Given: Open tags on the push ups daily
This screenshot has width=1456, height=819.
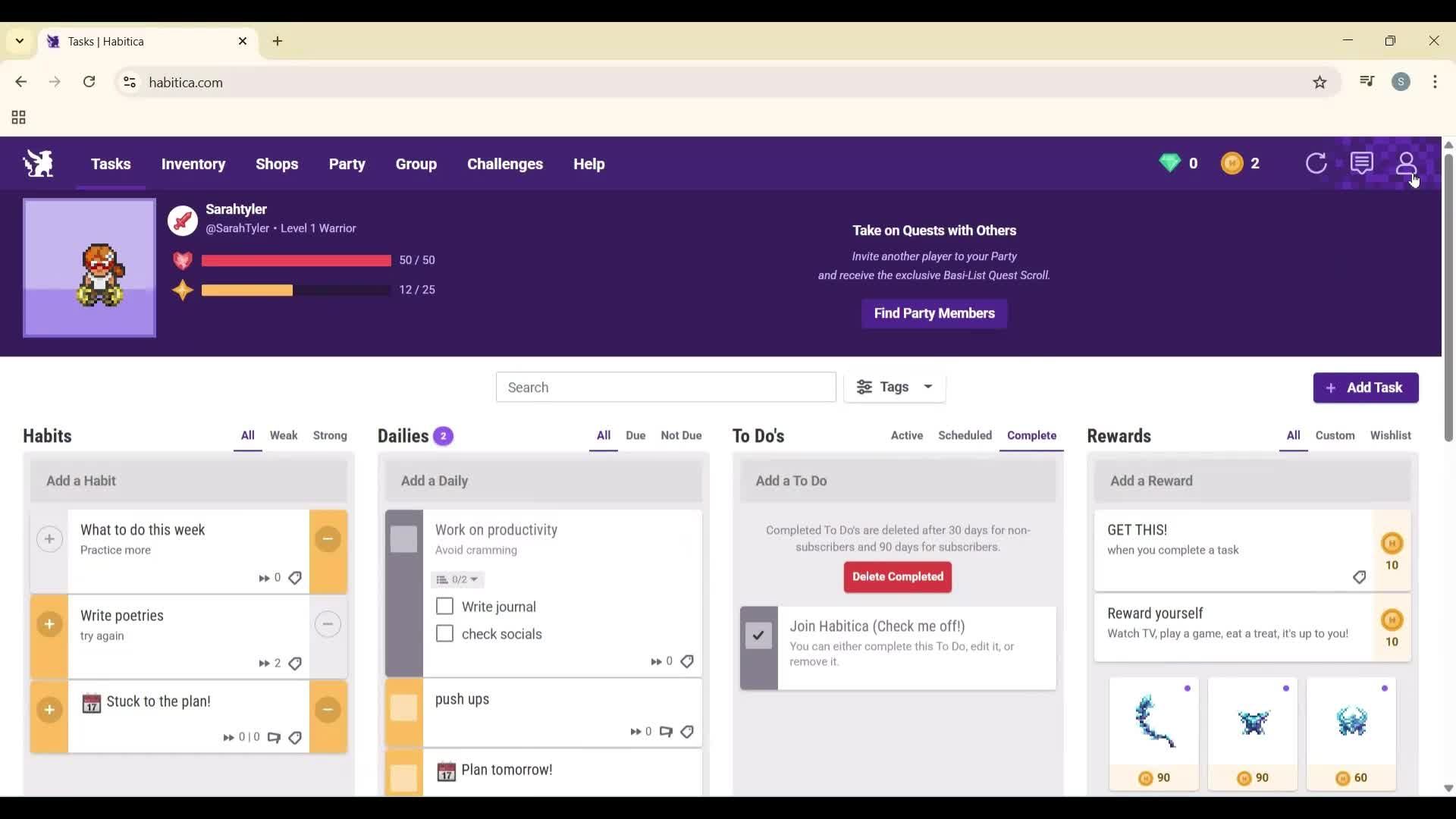Looking at the screenshot, I should pyautogui.click(x=687, y=731).
